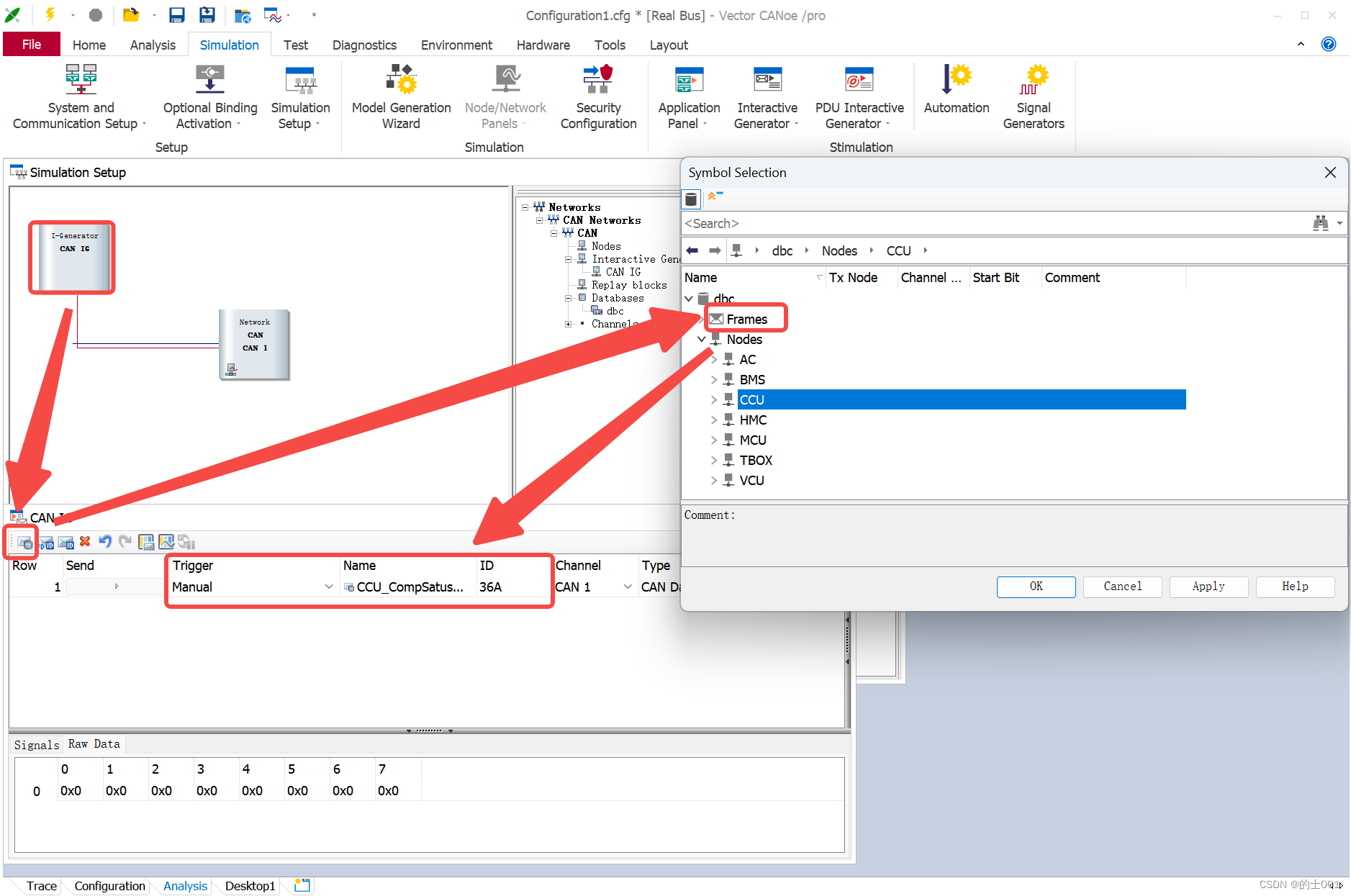The height and width of the screenshot is (896, 1351).
Task: Open configuration using the folder icon
Action: (x=130, y=15)
